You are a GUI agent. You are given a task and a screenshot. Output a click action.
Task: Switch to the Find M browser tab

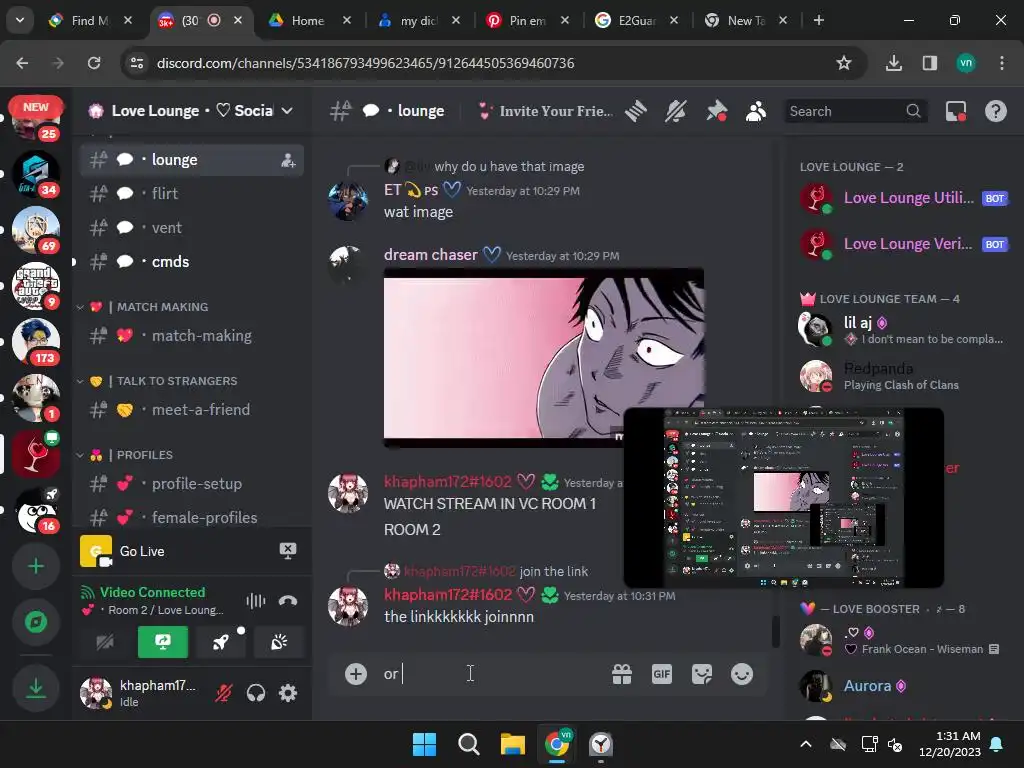[90, 20]
